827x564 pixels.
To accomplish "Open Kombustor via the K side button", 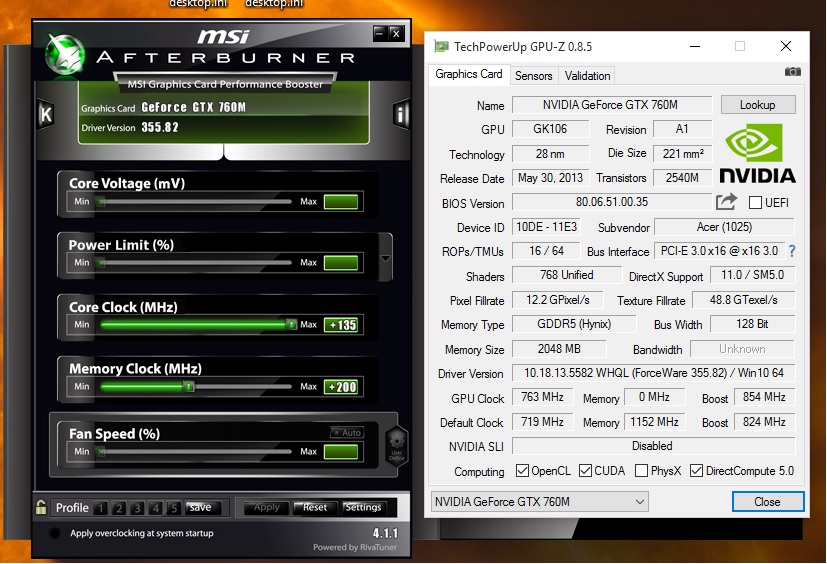I will pyautogui.click(x=45, y=114).
